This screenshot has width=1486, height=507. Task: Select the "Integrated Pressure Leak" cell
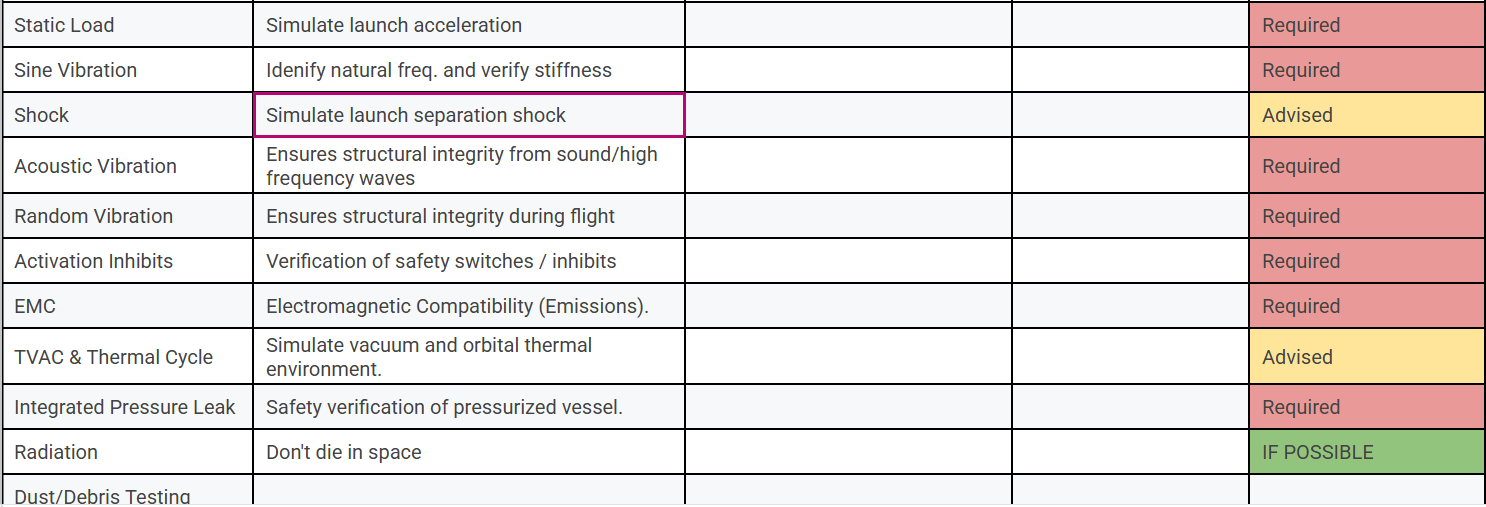pos(128,407)
